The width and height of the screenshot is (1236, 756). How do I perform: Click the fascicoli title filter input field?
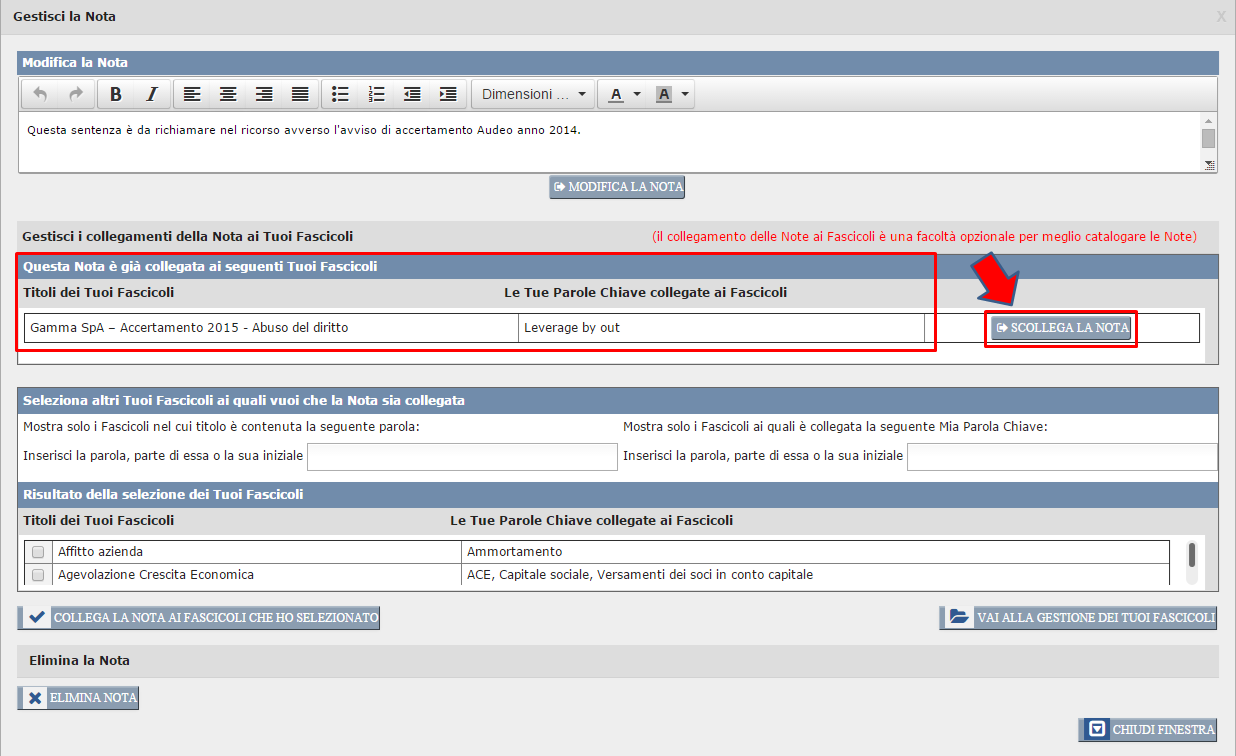click(x=462, y=457)
